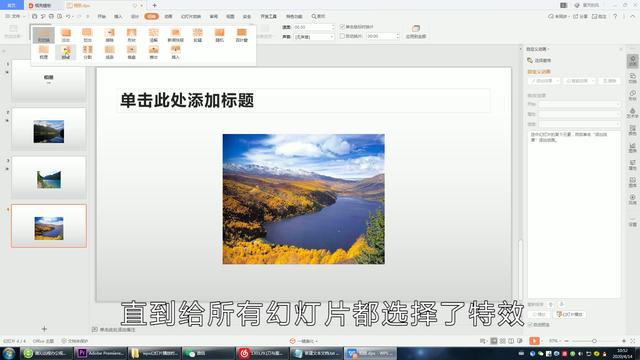Apply the 抽出 uncover transition effect
This screenshot has height=360, width=640.
pyautogui.click(x=66, y=52)
